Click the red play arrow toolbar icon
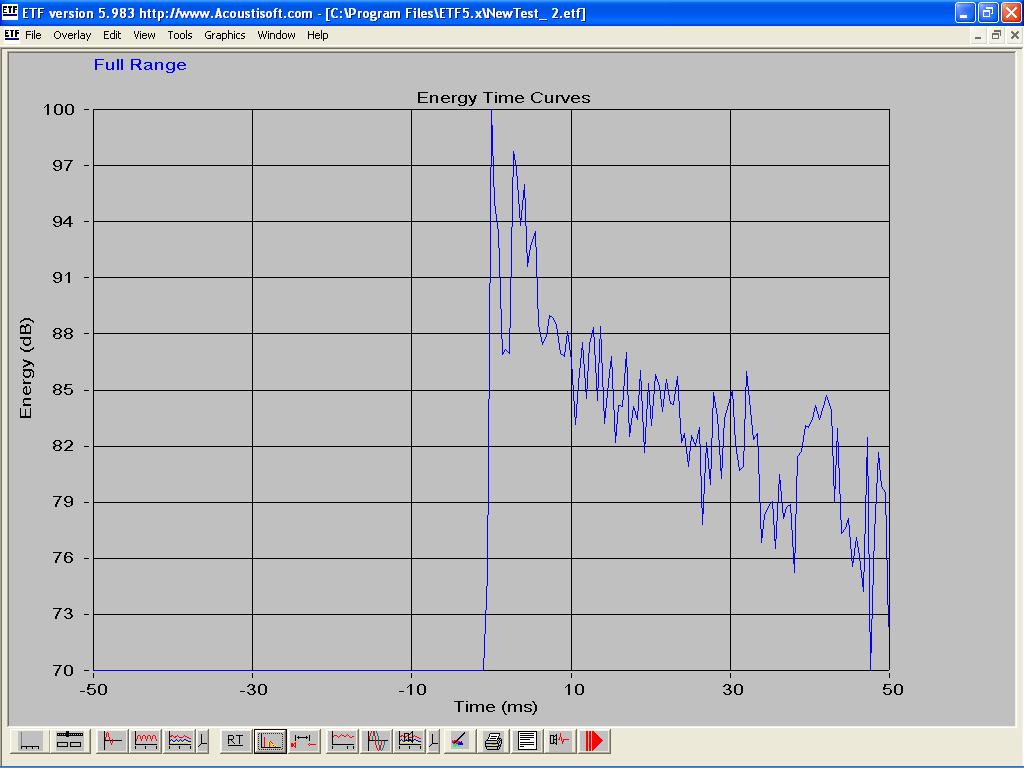 pos(595,741)
